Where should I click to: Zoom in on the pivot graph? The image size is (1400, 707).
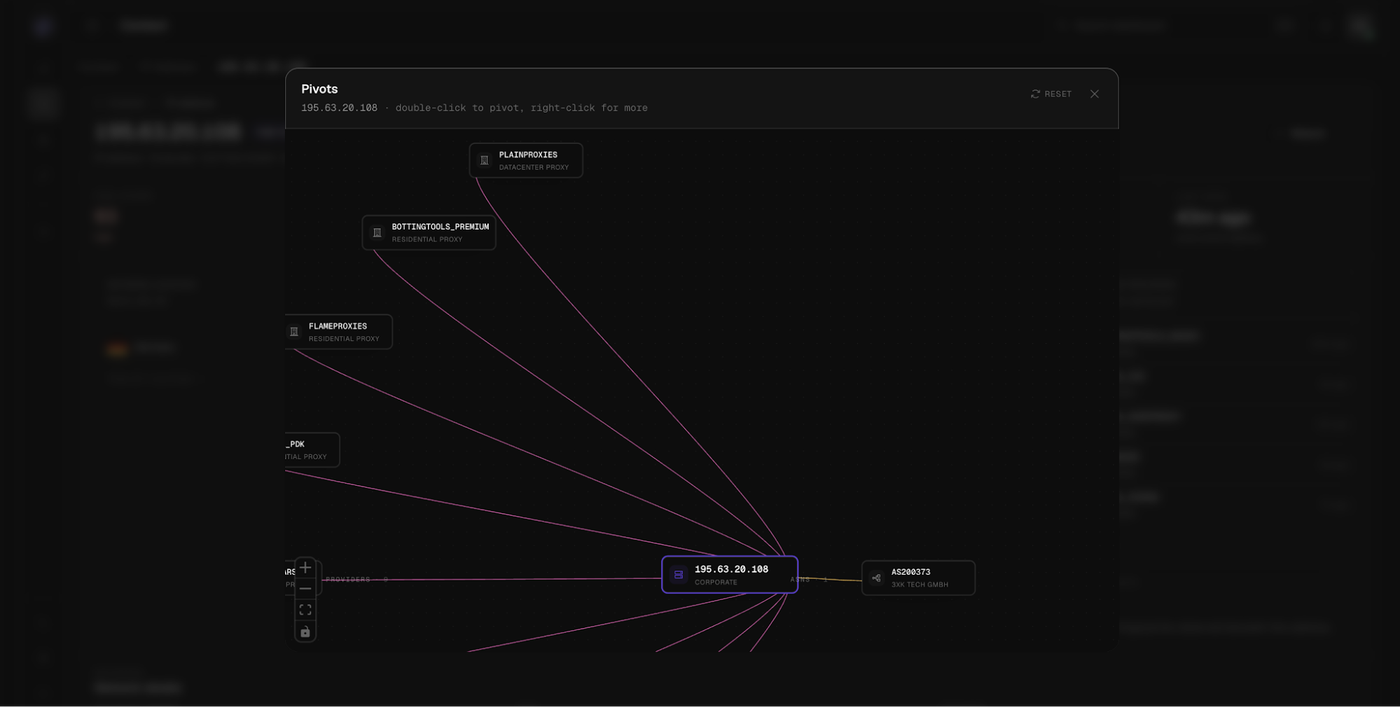point(305,568)
